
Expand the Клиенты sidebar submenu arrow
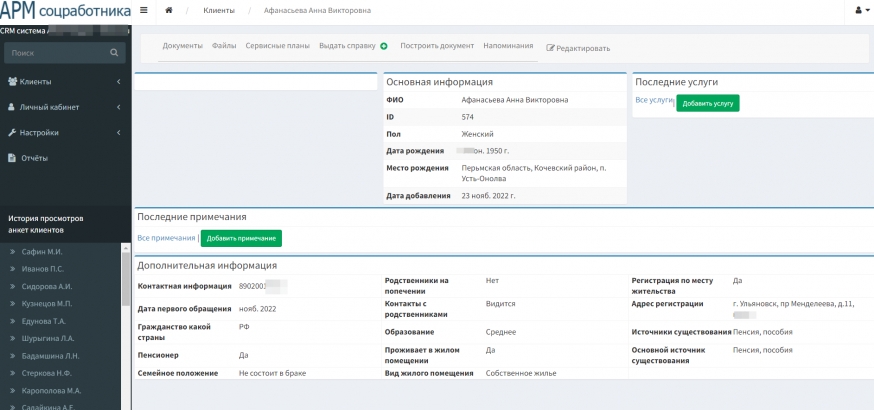119,82
